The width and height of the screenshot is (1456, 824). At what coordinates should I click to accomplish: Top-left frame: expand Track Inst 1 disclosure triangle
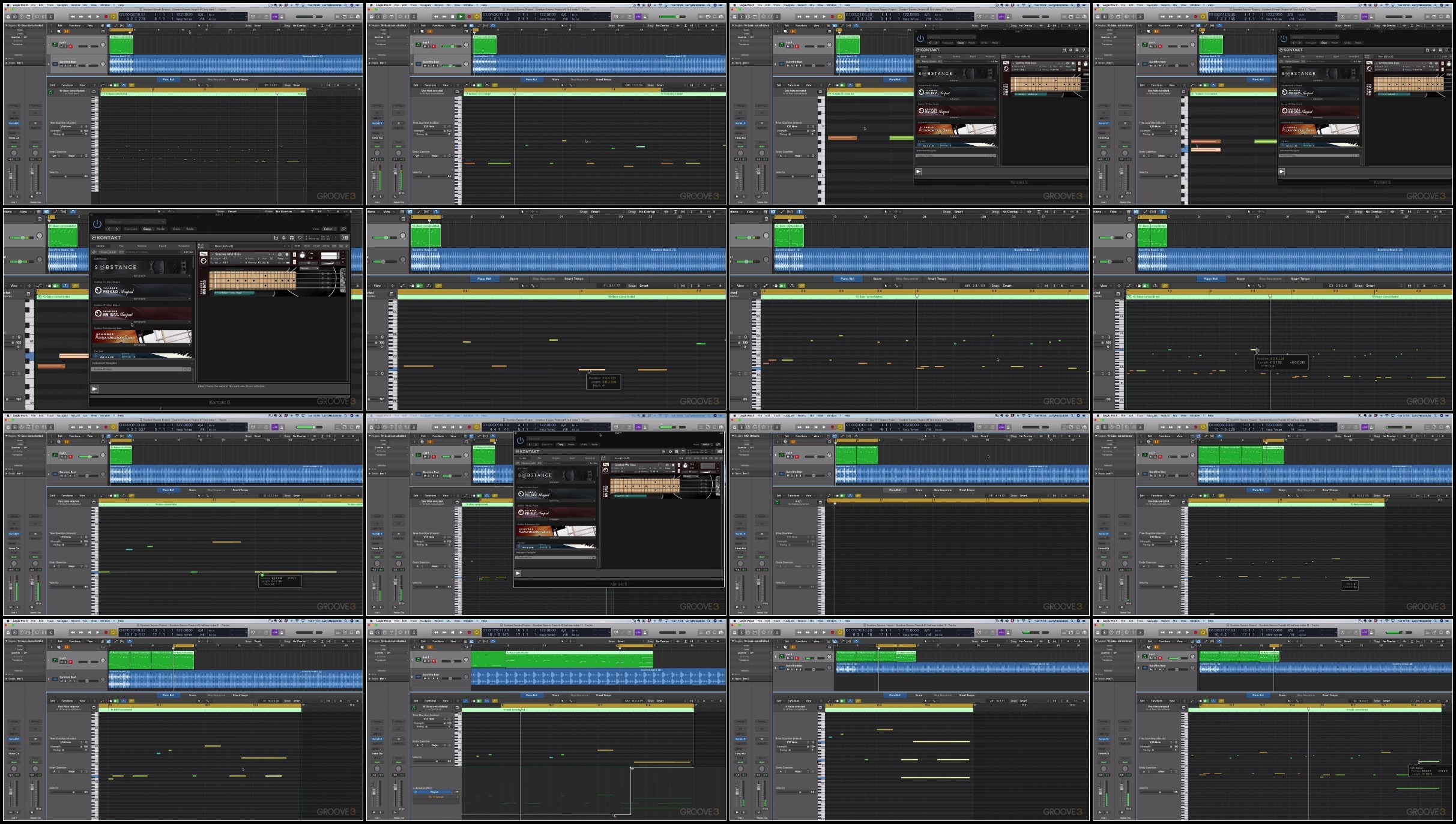(x=6, y=63)
